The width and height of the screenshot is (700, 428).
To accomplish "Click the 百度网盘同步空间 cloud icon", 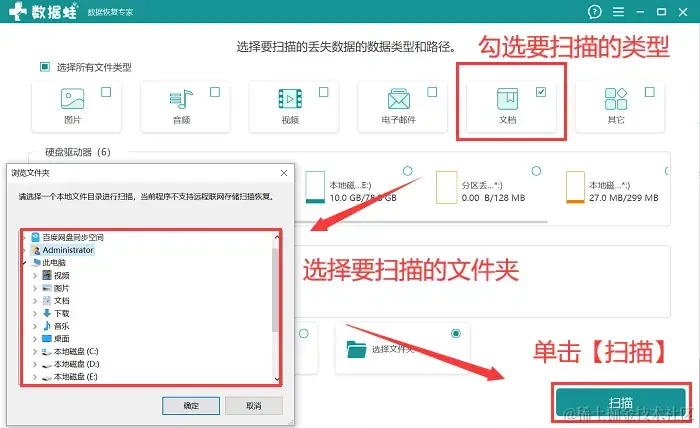I will pos(35,237).
